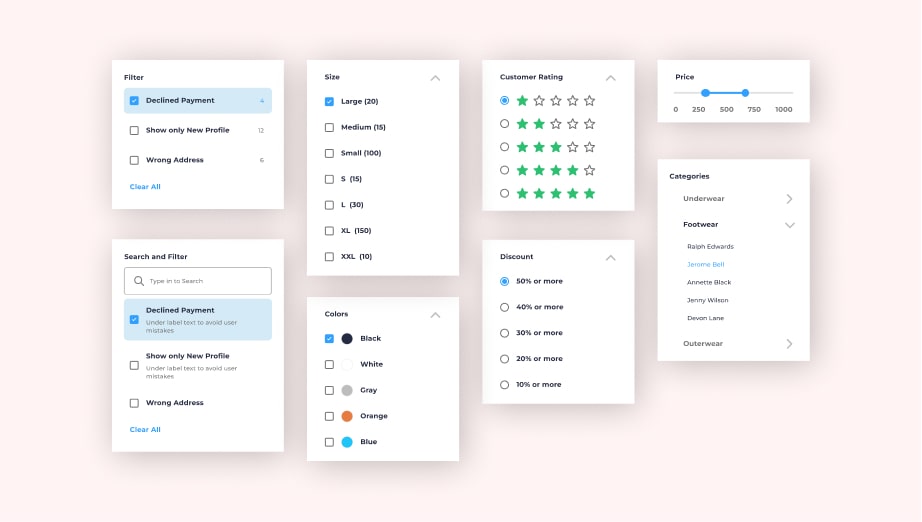The image size is (922, 522).
Task: Select Annette Black under Footwear
Action: tap(709, 282)
